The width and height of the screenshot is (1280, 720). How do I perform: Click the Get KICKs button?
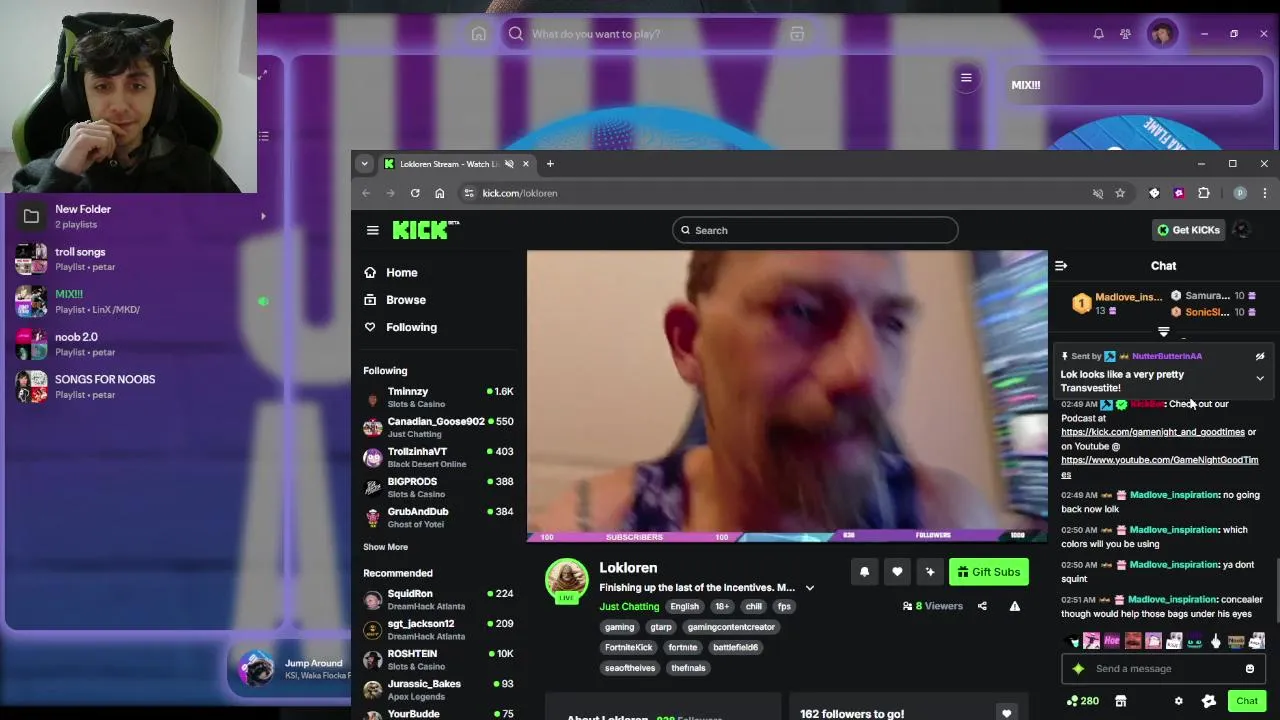1188,230
